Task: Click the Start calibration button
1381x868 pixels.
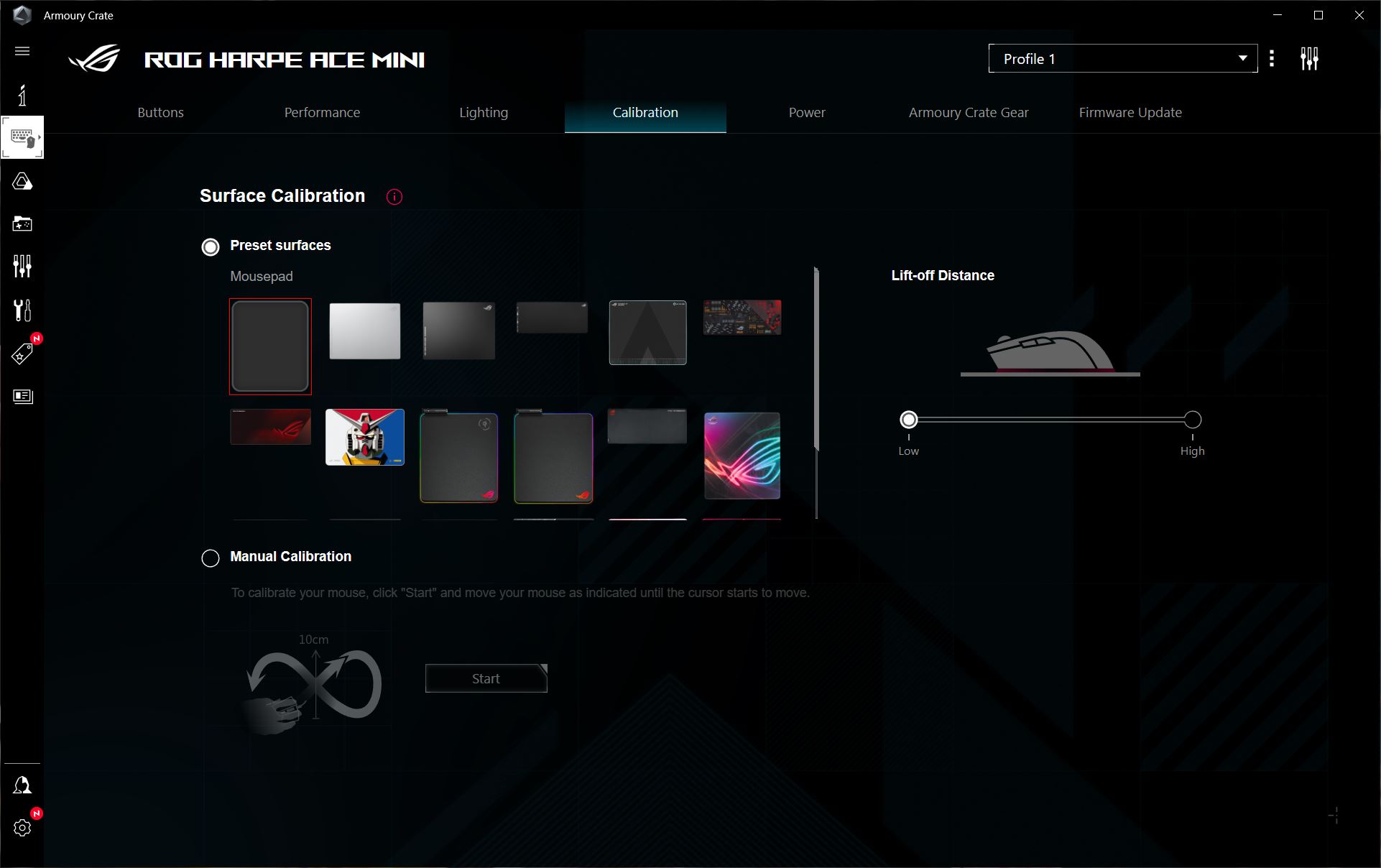Action: point(486,678)
